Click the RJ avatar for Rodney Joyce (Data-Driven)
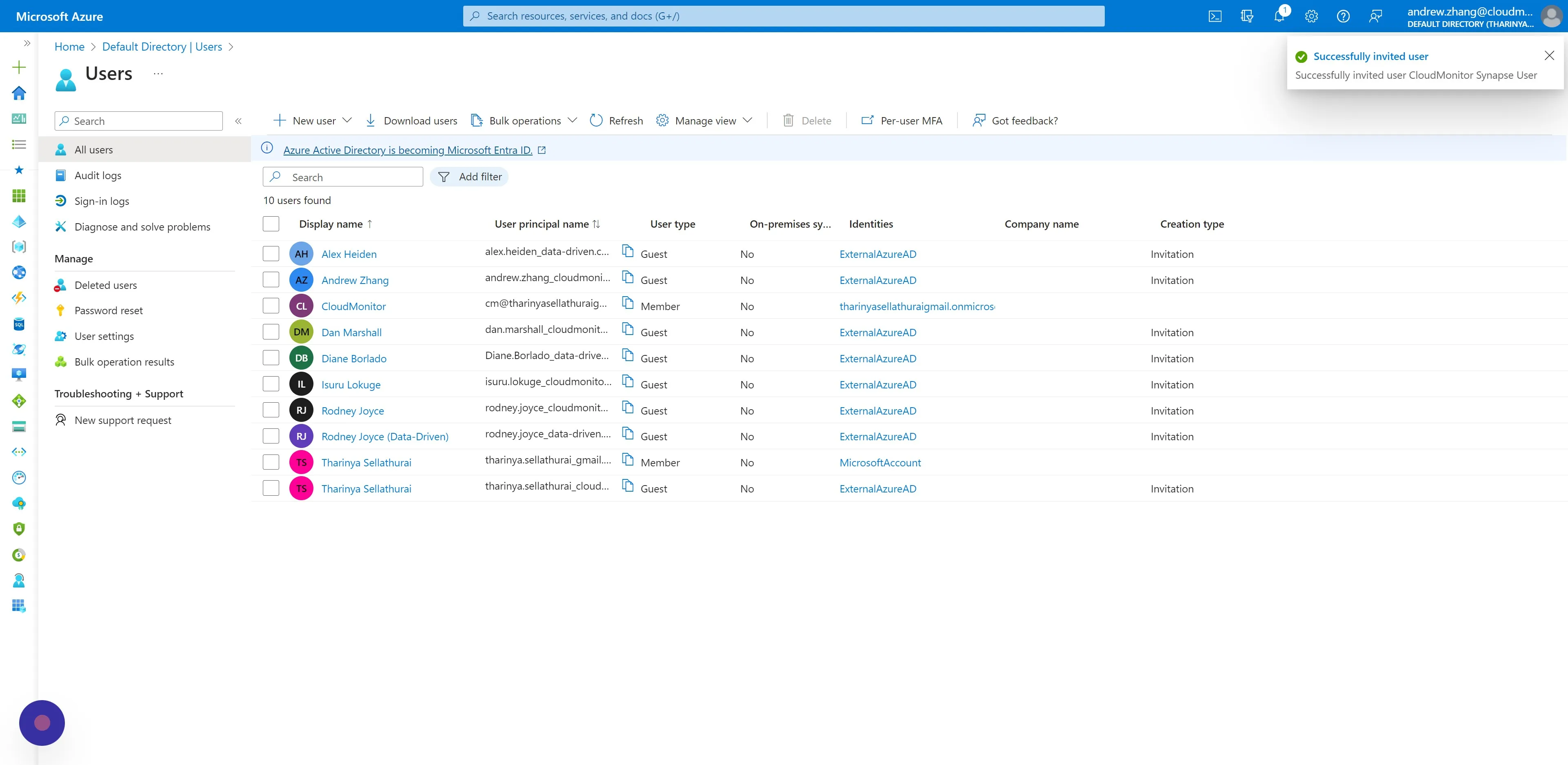Image resolution: width=1568 pixels, height=765 pixels. 301,437
